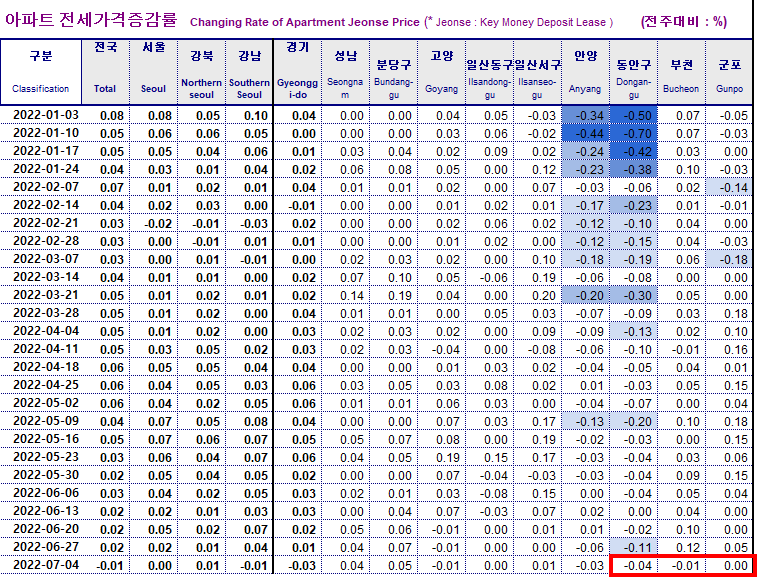Select Dongan-gu value -0.50 for 2022-01-03
This screenshot has width=757, height=577.
click(633, 115)
